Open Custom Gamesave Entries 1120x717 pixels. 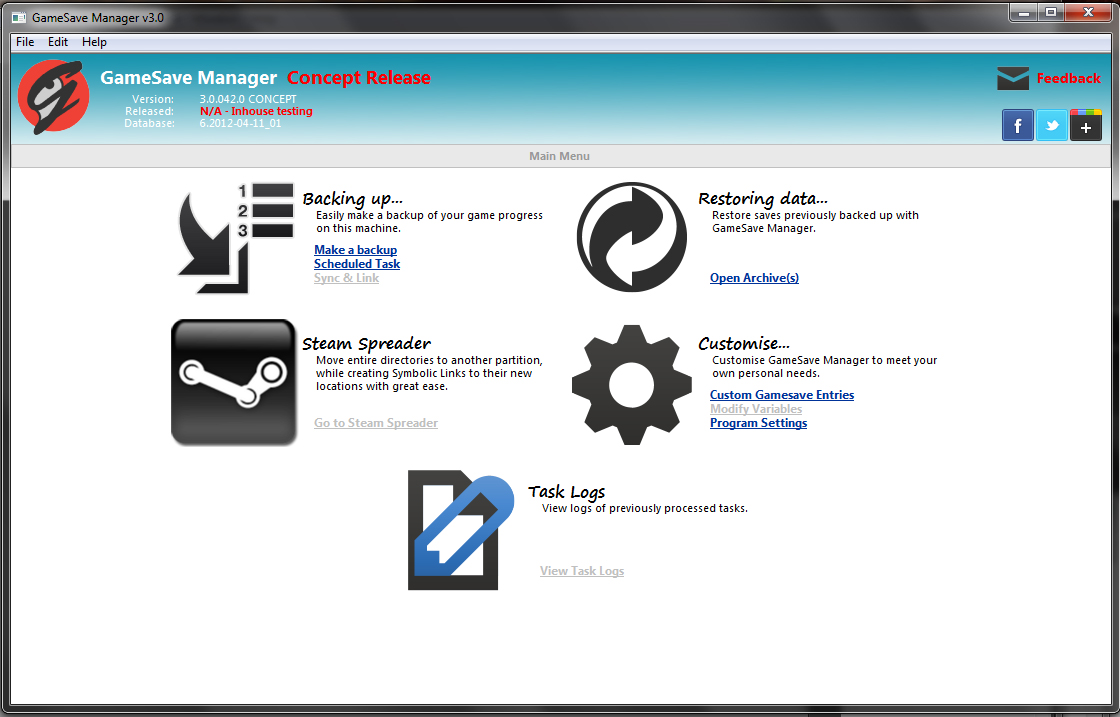781,394
